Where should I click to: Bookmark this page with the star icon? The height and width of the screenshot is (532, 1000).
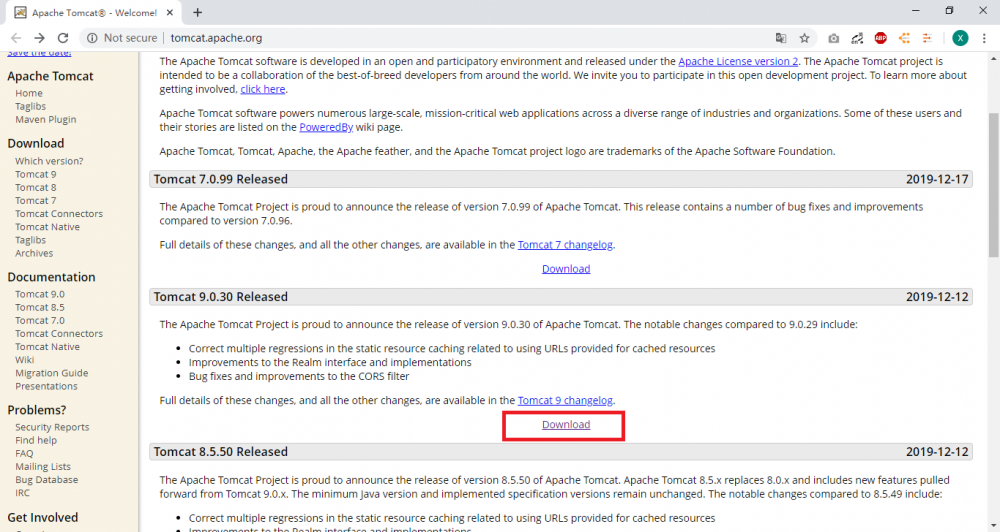pos(804,38)
